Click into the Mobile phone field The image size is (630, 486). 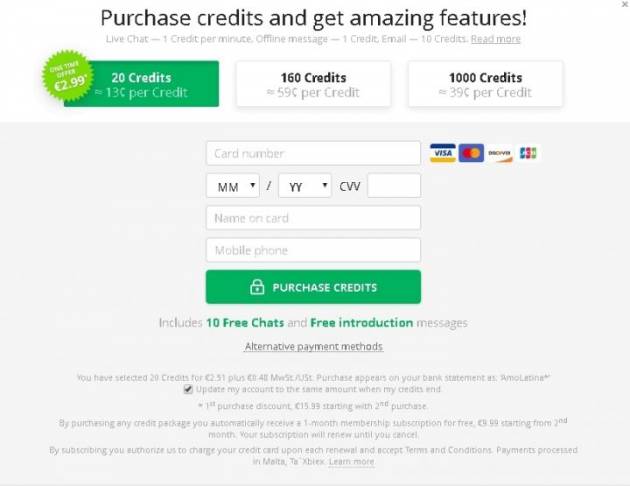pos(313,250)
